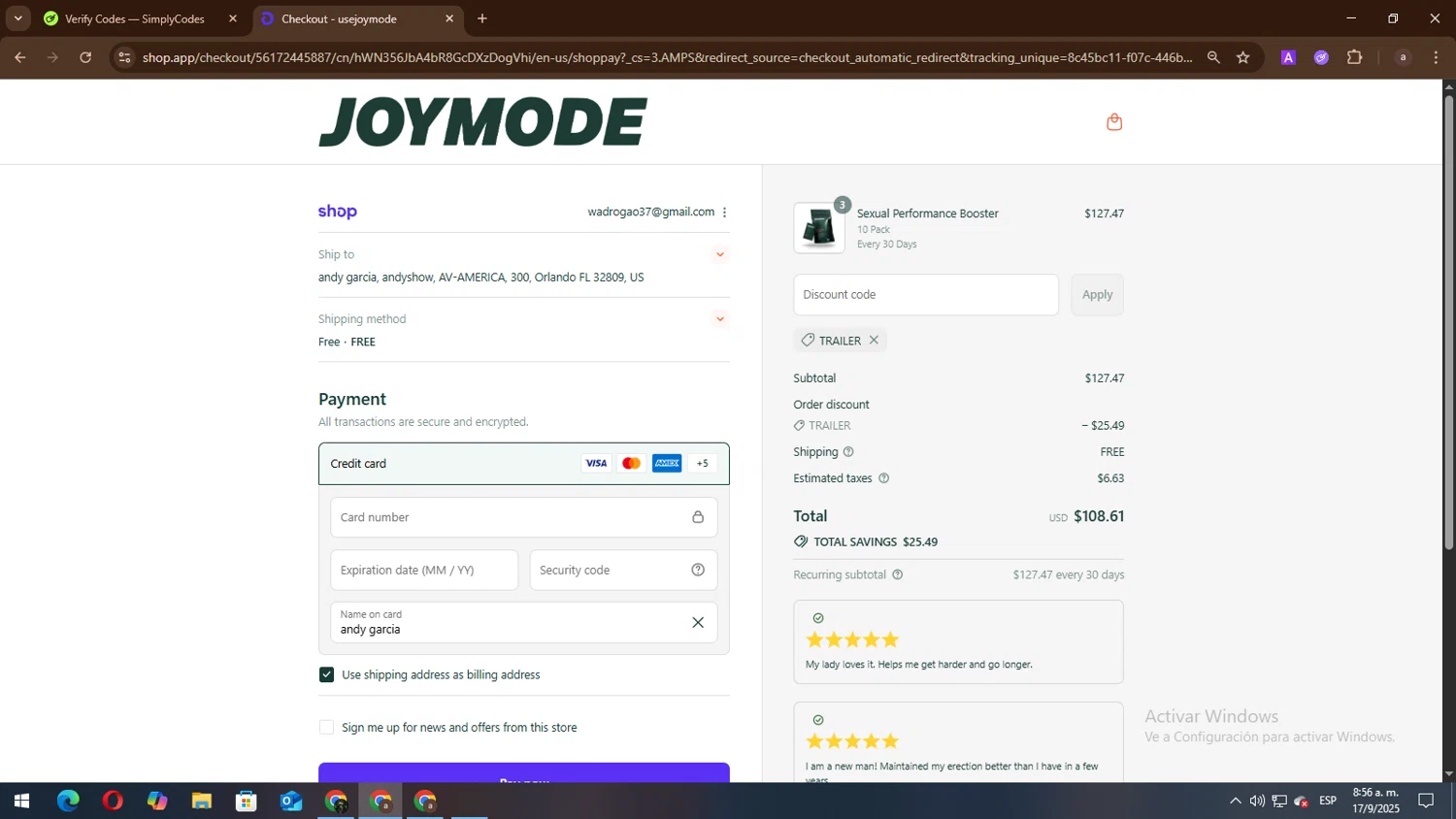Go back to the previous page
Viewport: 1456px width, 819px height.
coord(20,57)
